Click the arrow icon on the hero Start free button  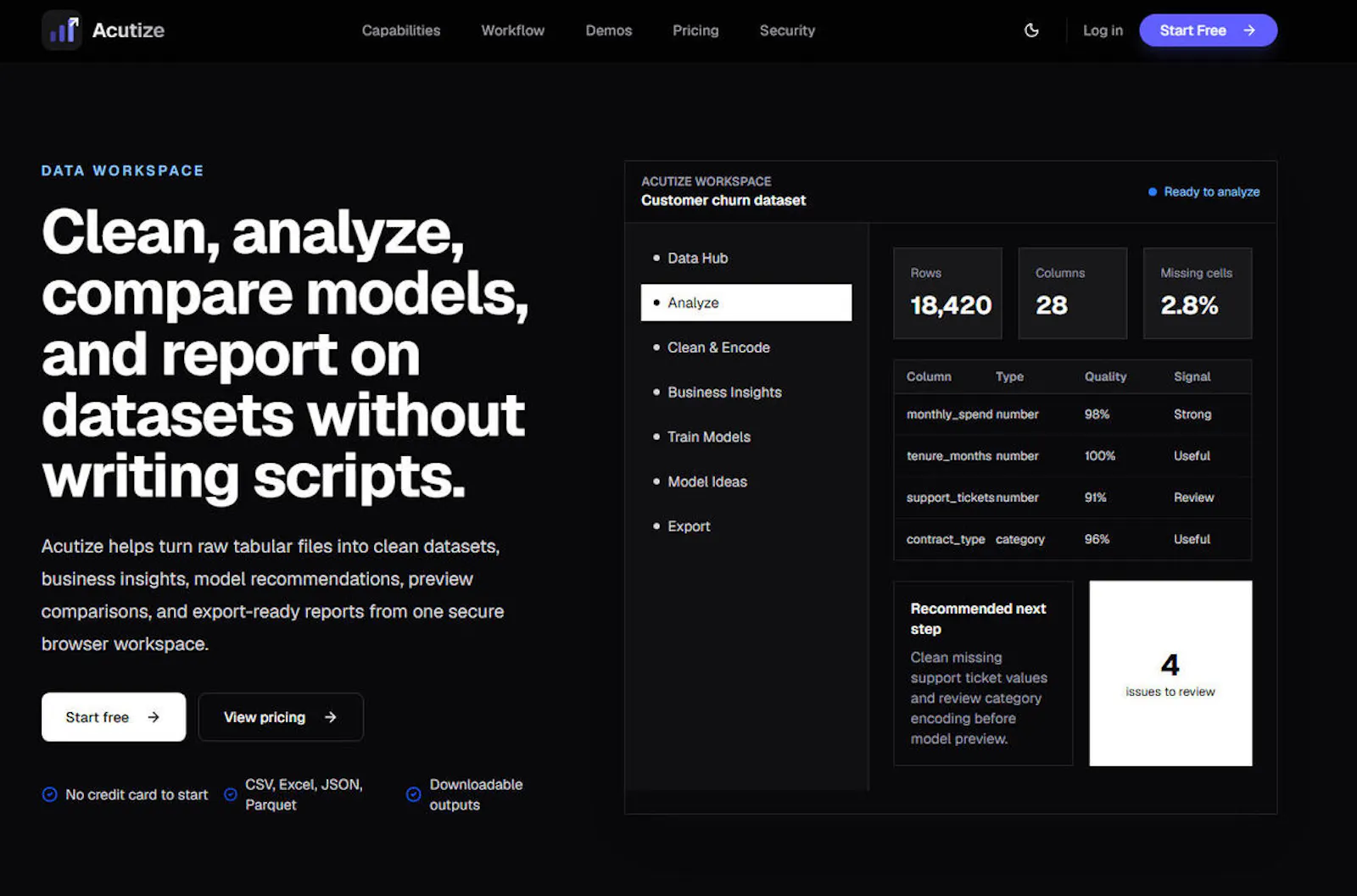pyautogui.click(x=154, y=717)
